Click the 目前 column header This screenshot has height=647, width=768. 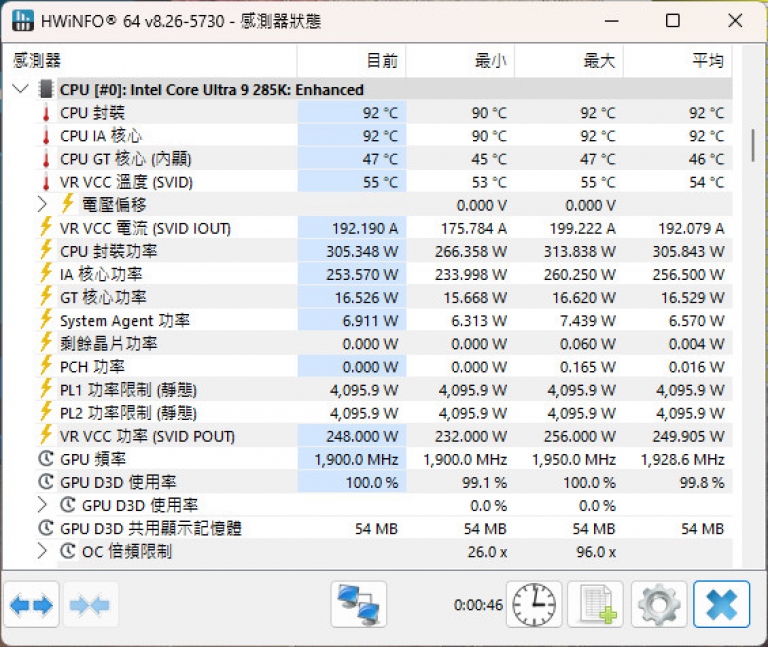click(352, 61)
